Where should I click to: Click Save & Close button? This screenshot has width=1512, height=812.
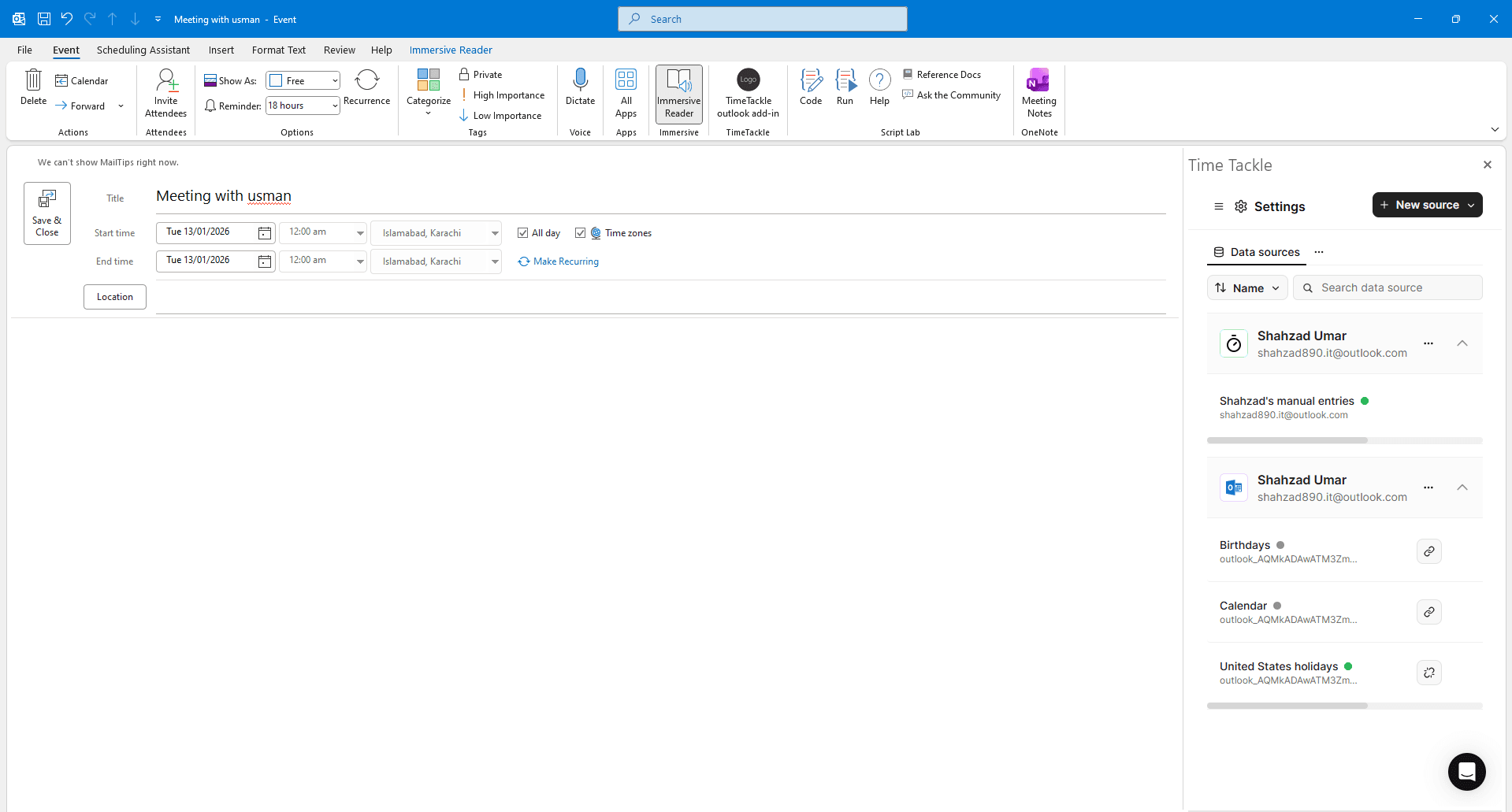(47, 213)
